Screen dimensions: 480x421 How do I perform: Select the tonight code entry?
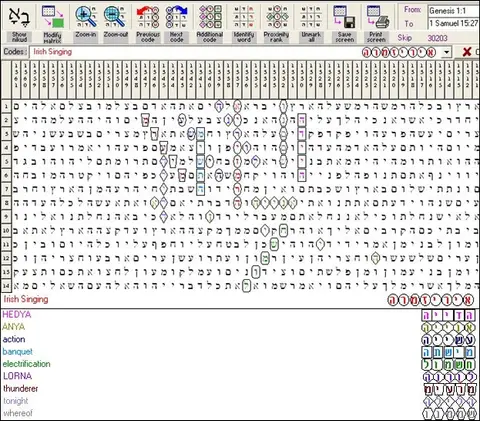coord(15,401)
